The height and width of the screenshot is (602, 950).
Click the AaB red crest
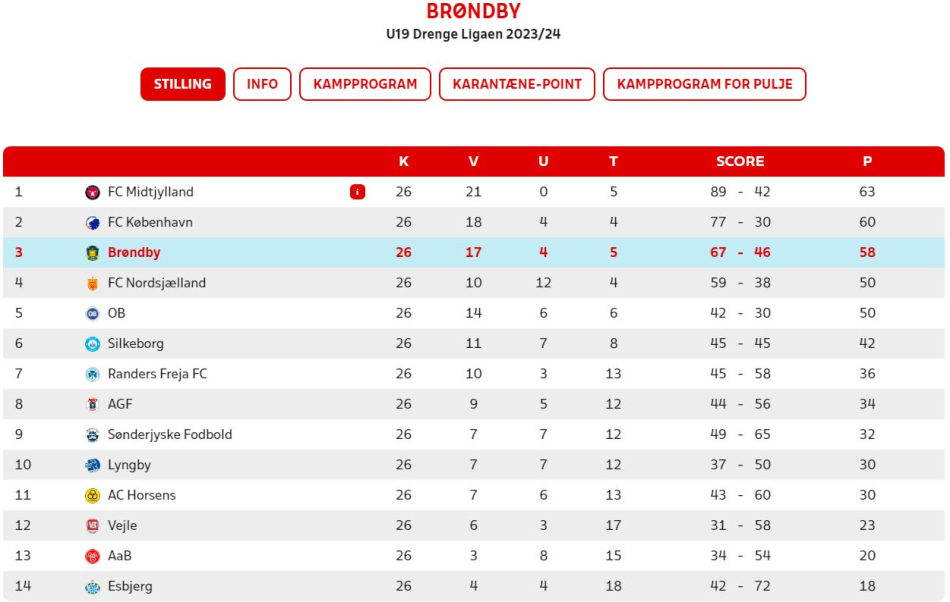pos(92,556)
